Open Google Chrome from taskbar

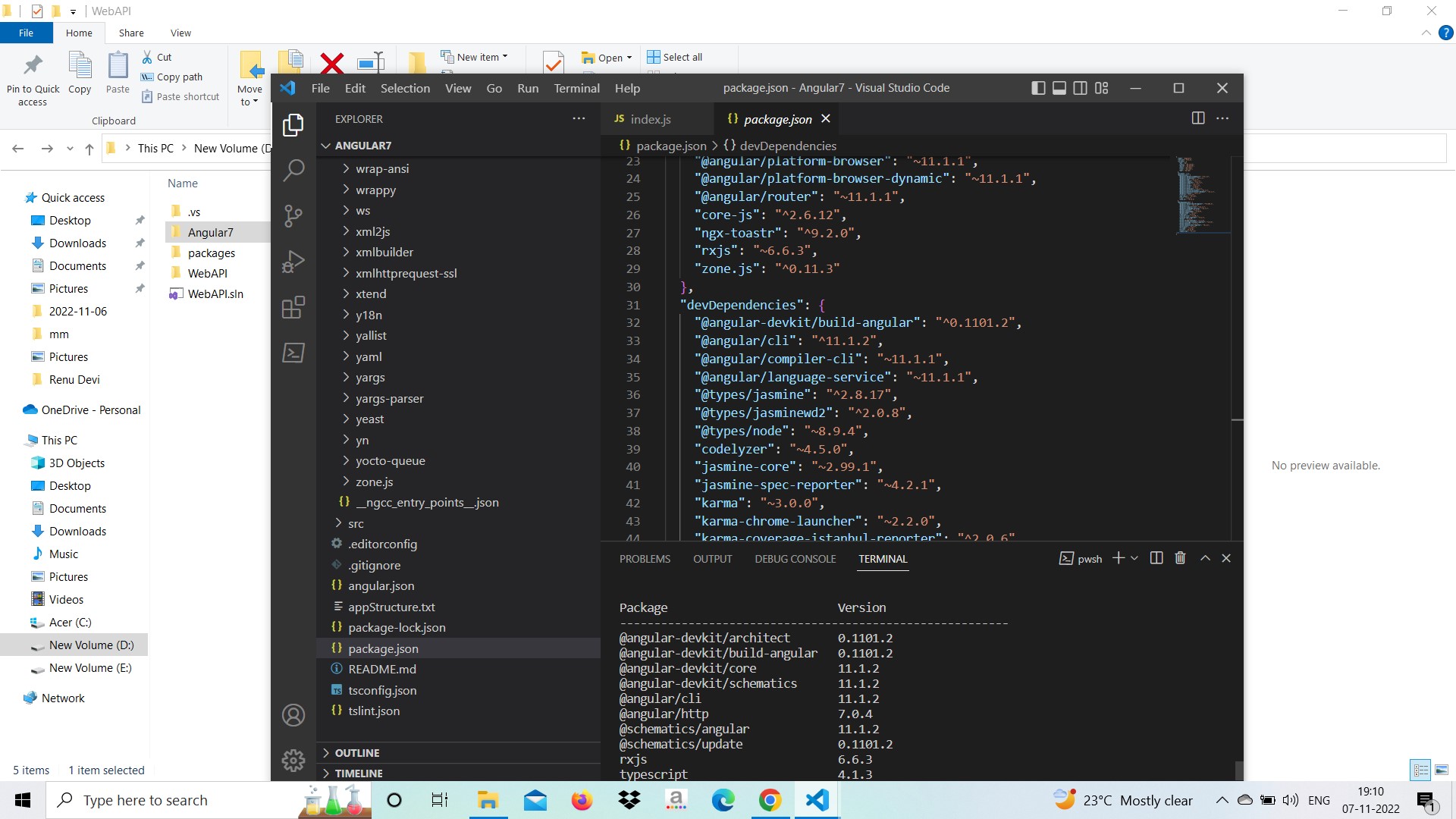click(770, 800)
